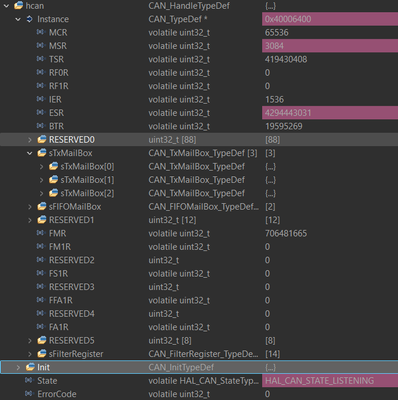
Task: Collapse the sTxMailBox array
Action: (30, 153)
